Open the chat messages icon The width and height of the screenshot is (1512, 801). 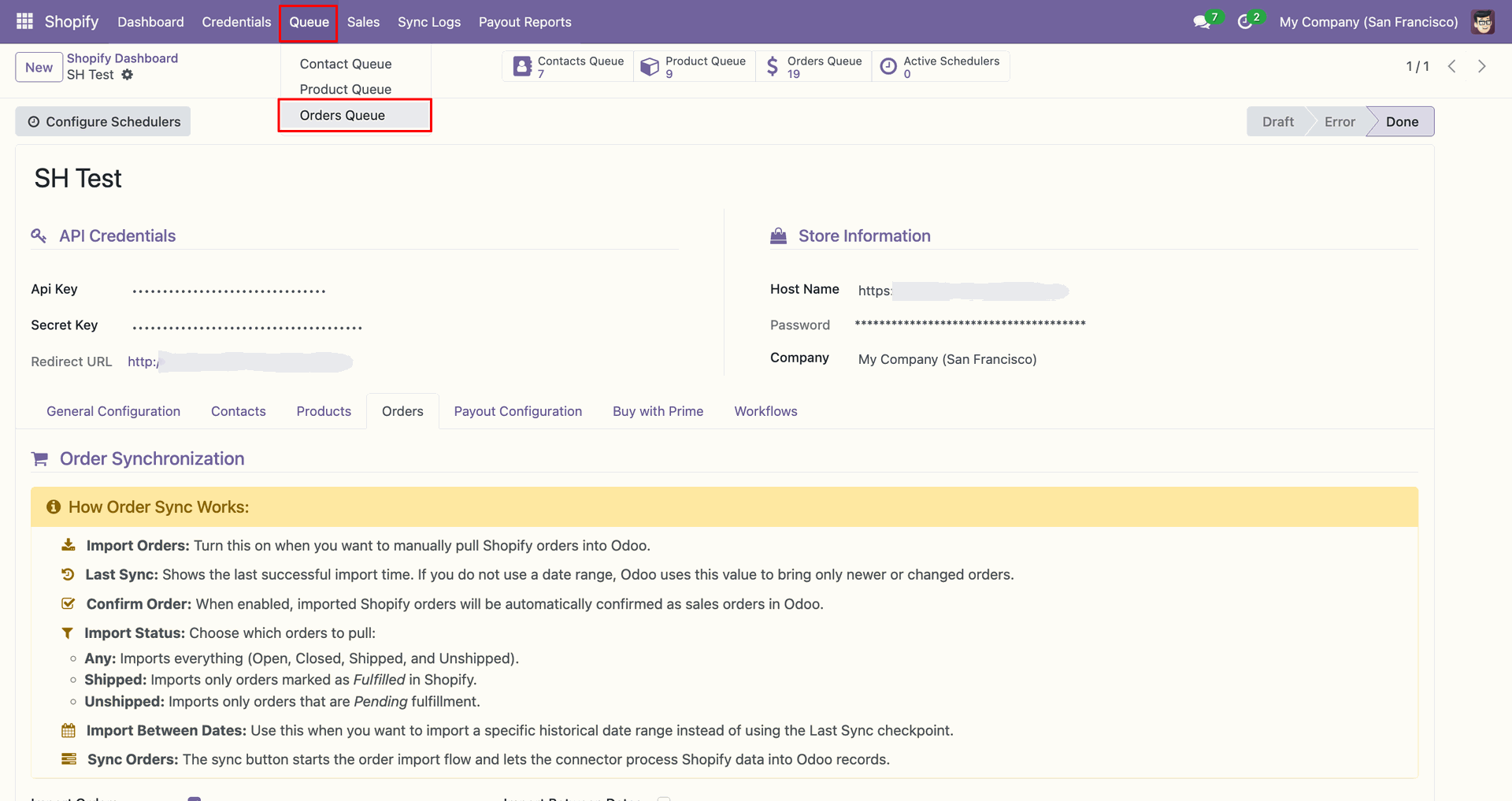point(1202,22)
